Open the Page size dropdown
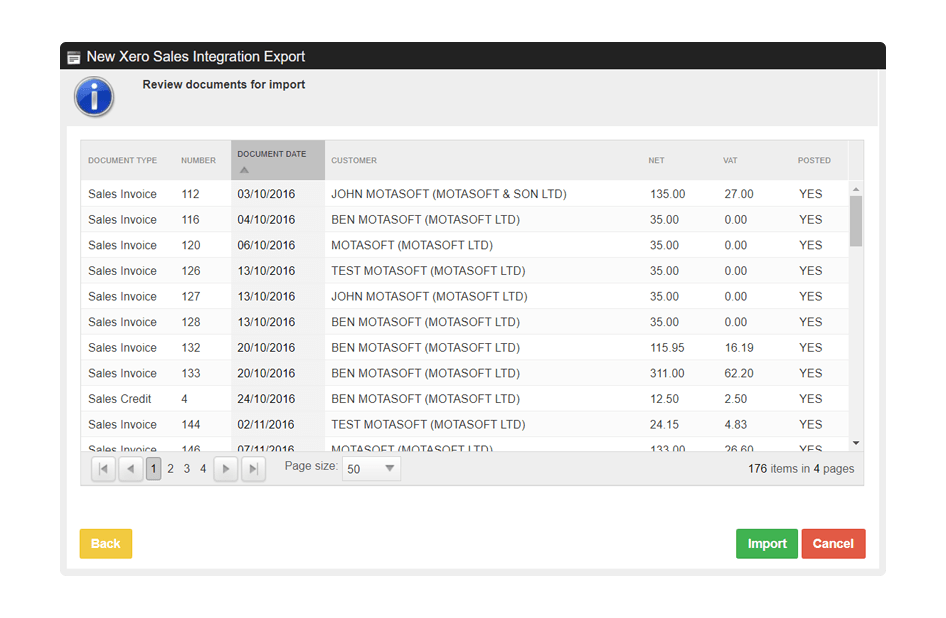The height and width of the screenshot is (618, 946). pyautogui.click(x=371, y=469)
